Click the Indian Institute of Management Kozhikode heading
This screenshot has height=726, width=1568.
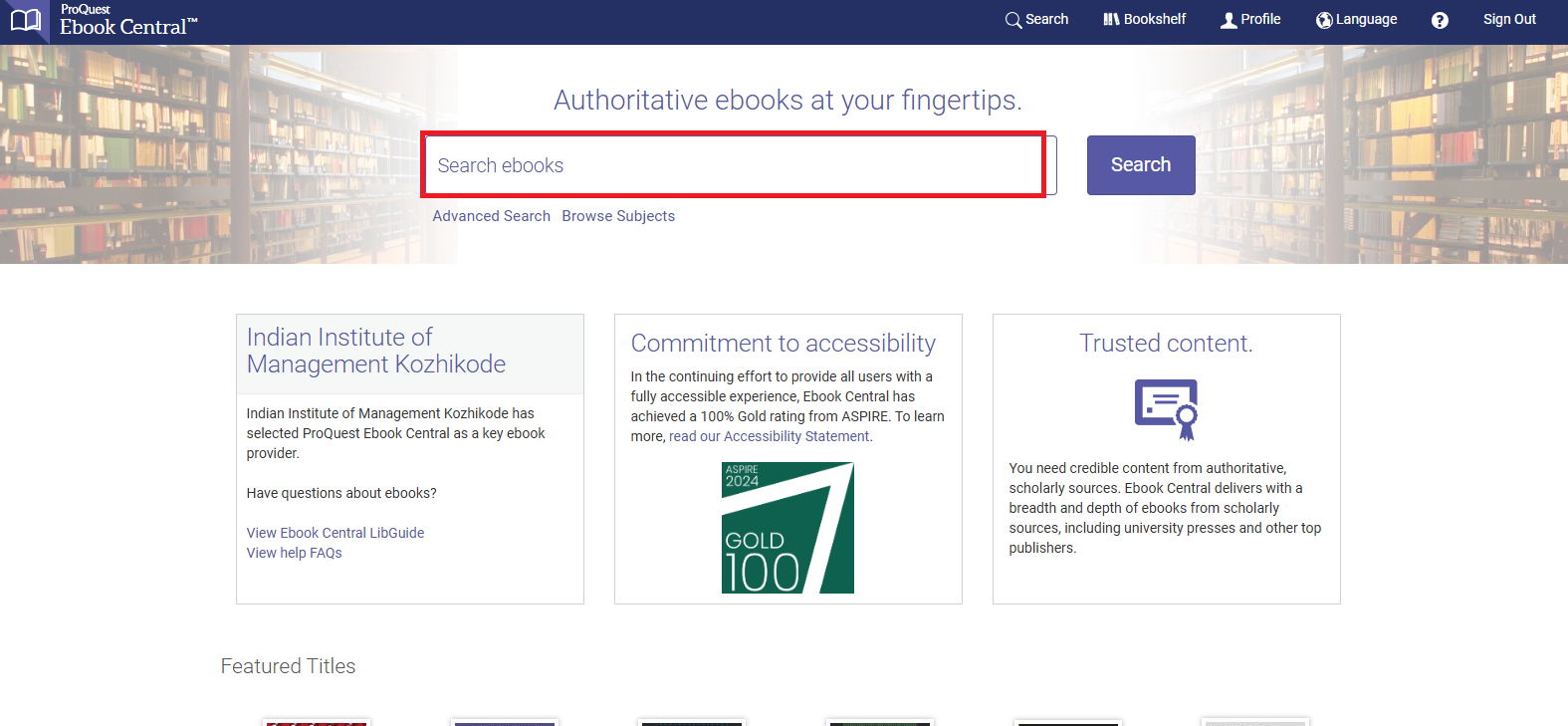click(x=376, y=351)
